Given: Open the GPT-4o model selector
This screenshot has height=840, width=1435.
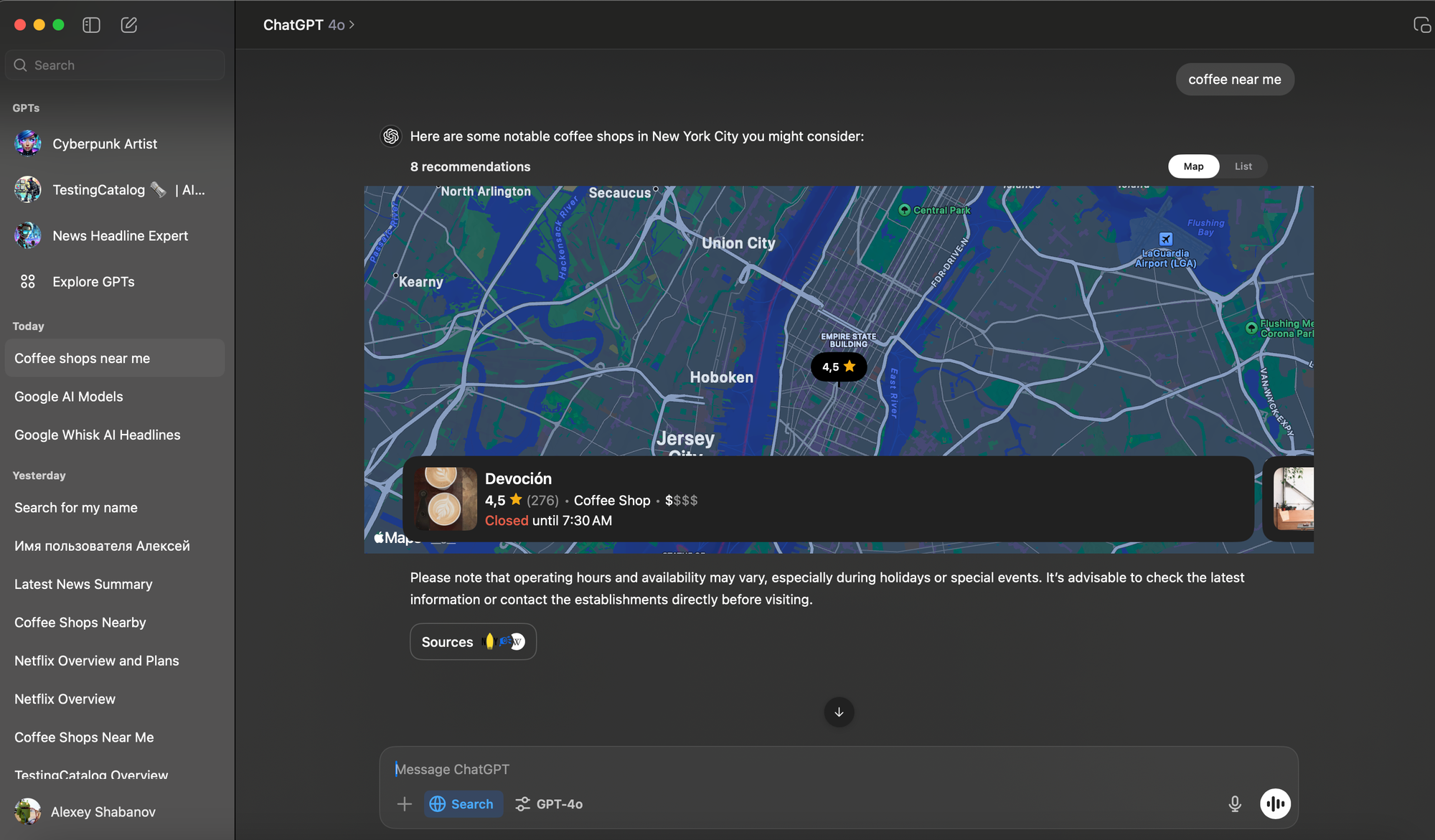Looking at the screenshot, I should 550,804.
